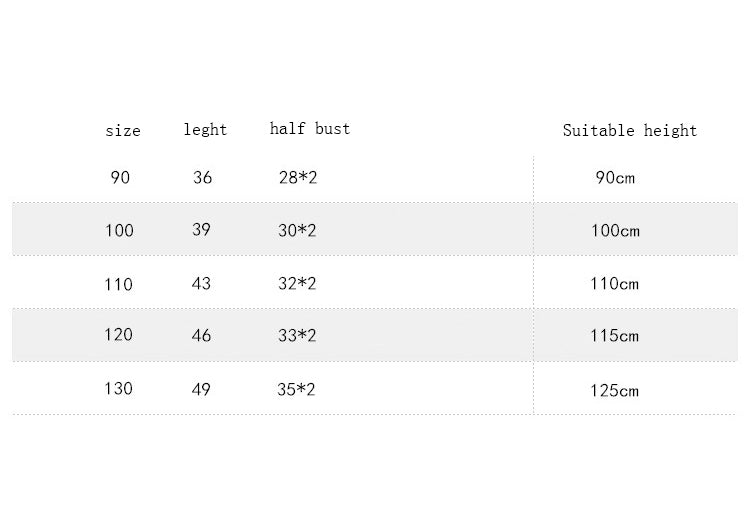The height and width of the screenshot is (507, 750).
Task: Select the 115cm suitable height cell
Action: pyautogui.click(x=614, y=336)
